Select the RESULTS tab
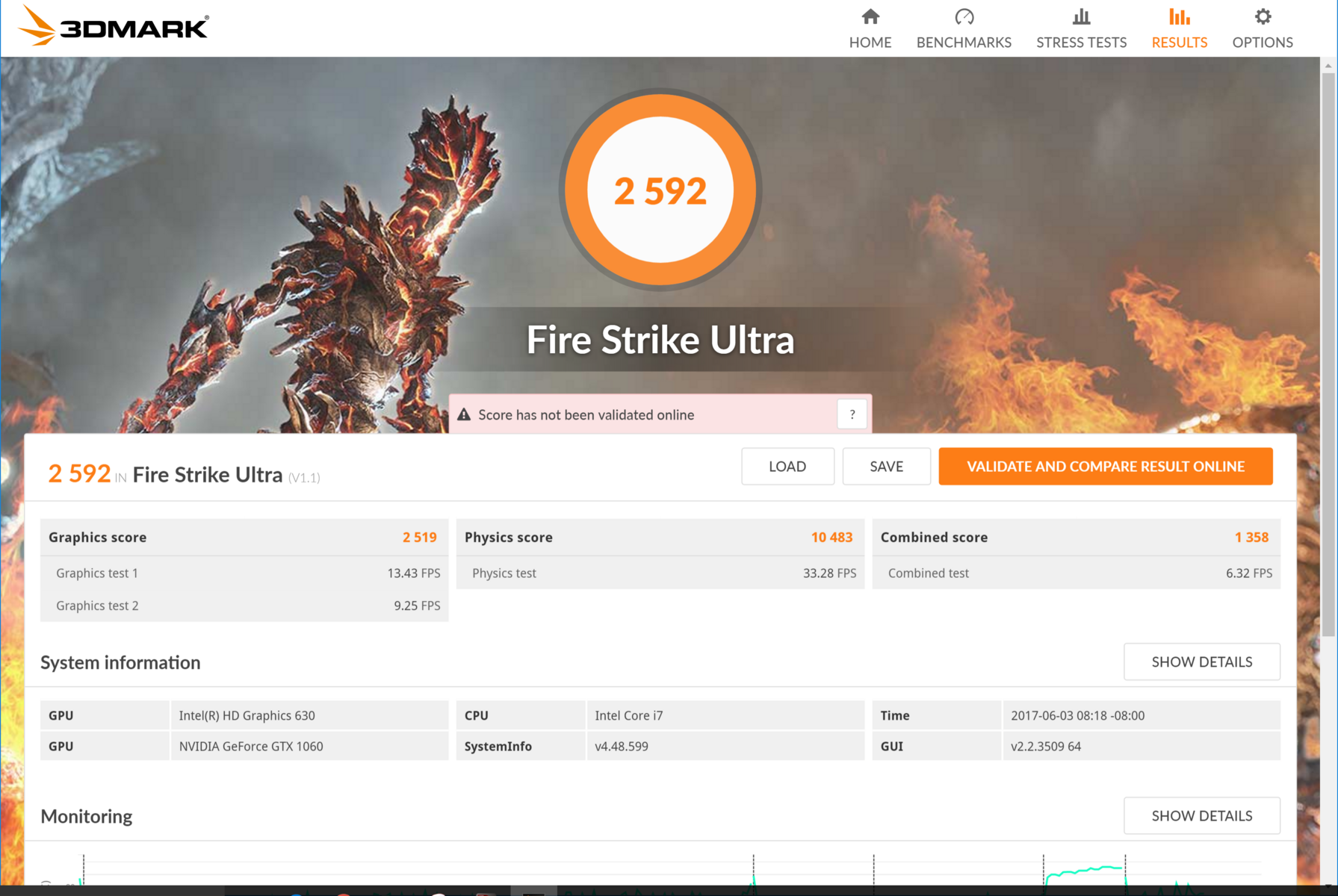Screen dimensions: 1338x896 pyautogui.click(x=1179, y=28)
